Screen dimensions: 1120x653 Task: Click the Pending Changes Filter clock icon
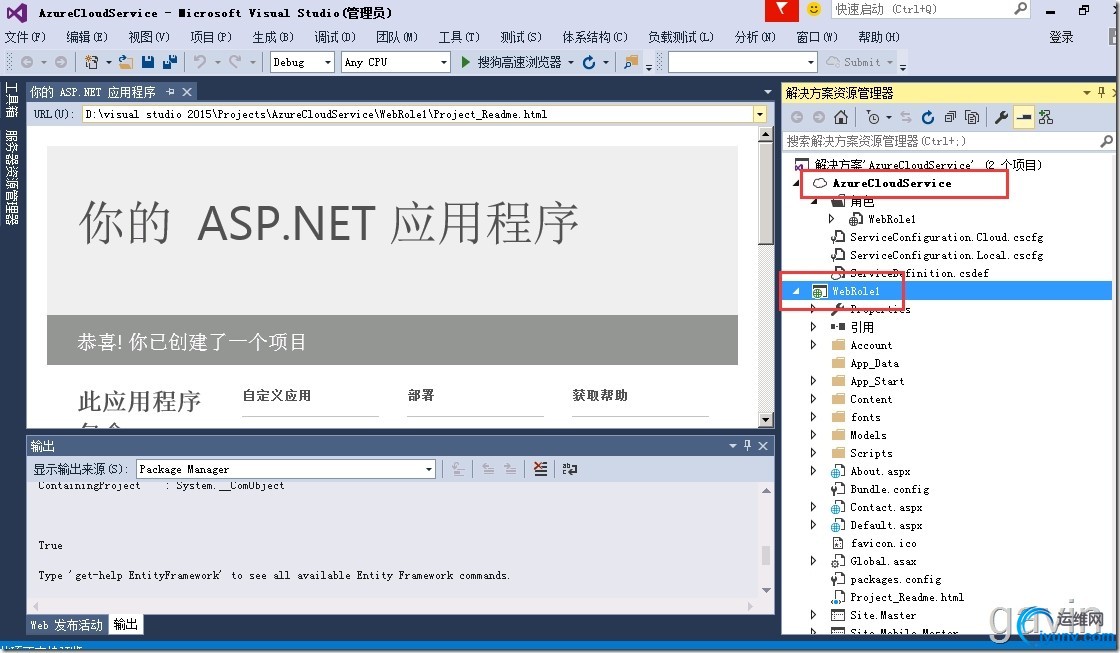[x=872, y=117]
